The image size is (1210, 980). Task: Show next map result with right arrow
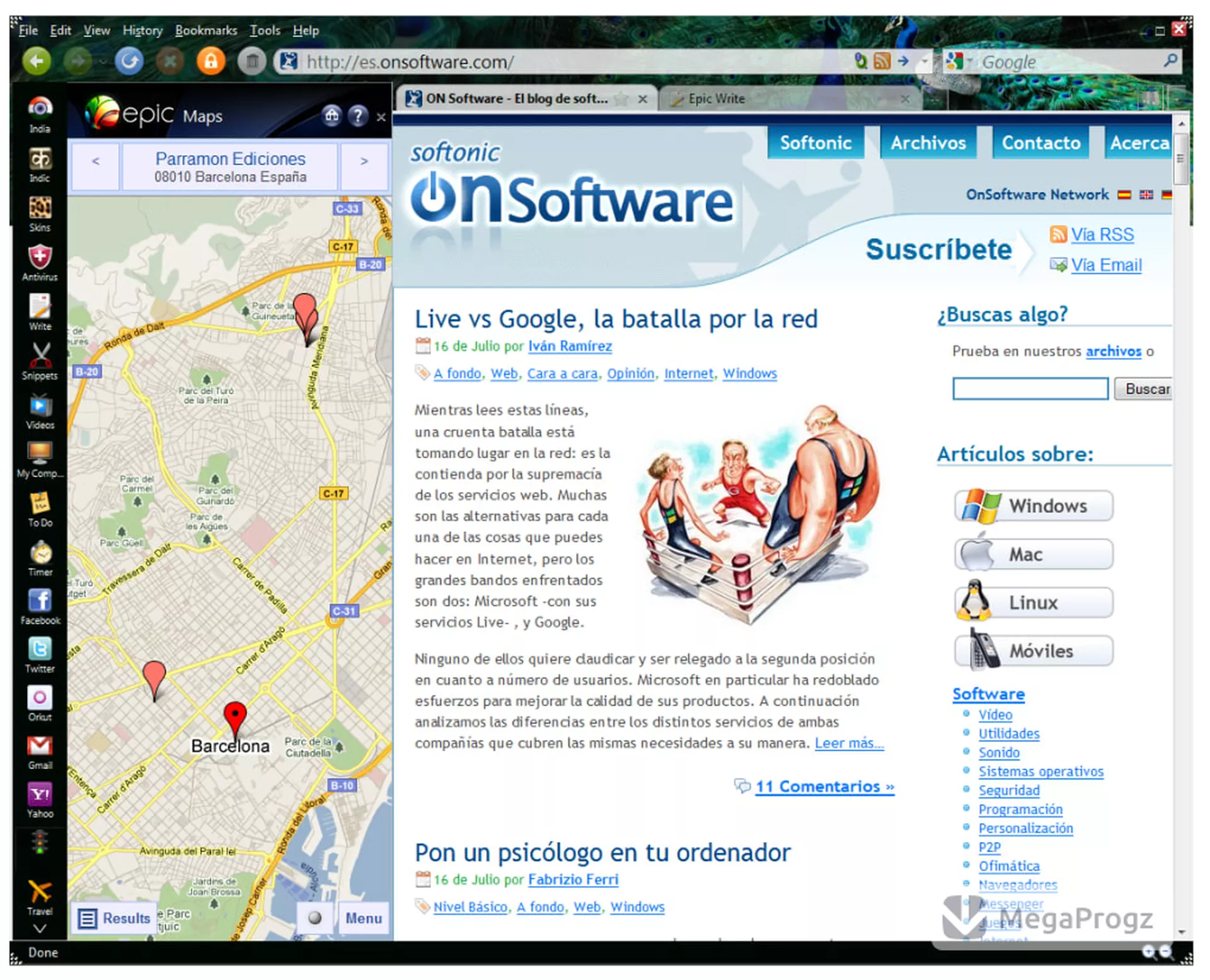(x=364, y=166)
